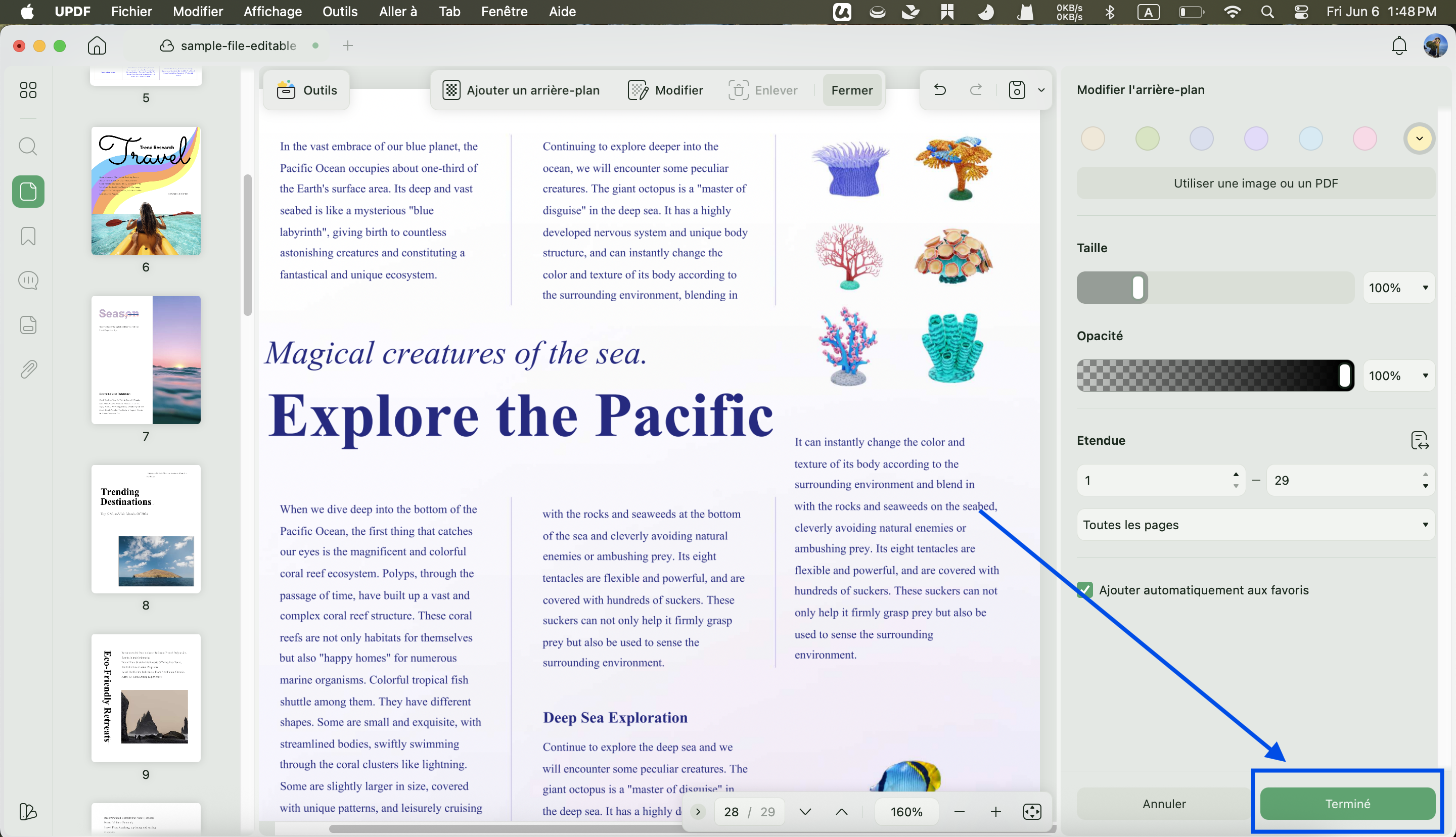Click the home icon
This screenshot has height=837, width=1456.
[97, 45]
